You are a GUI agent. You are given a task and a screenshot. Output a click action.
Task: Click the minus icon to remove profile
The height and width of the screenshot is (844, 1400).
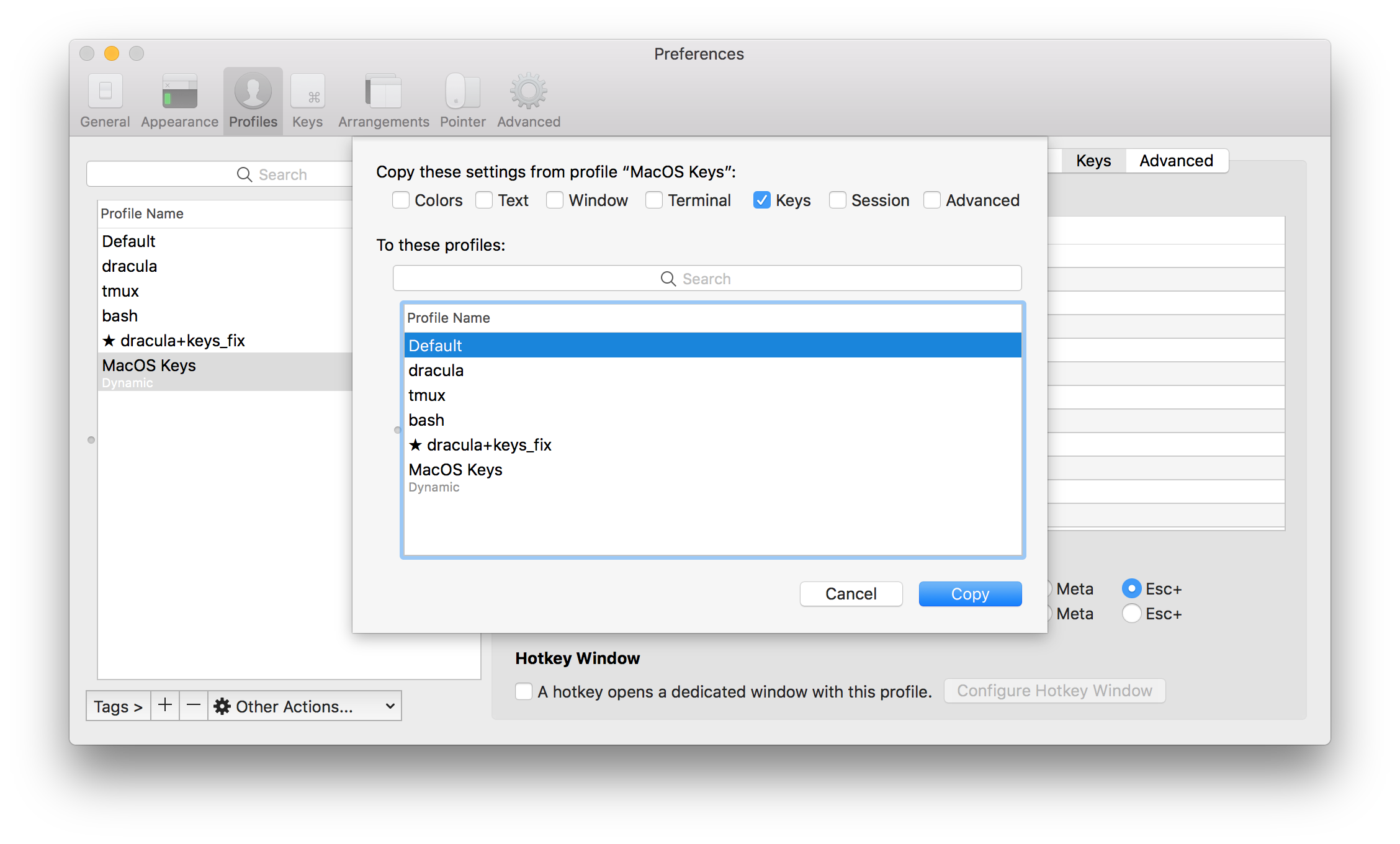(x=194, y=706)
